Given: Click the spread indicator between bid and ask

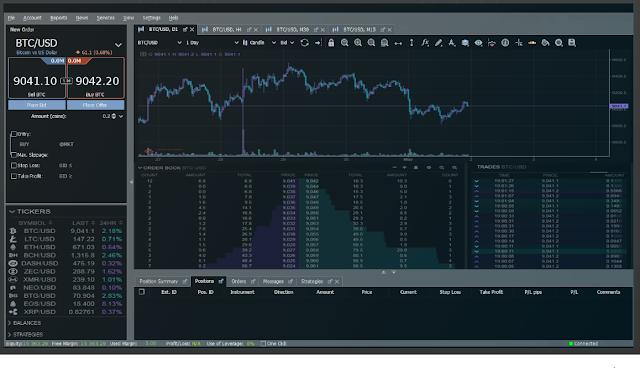Looking at the screenshot, I should (66, 81).
